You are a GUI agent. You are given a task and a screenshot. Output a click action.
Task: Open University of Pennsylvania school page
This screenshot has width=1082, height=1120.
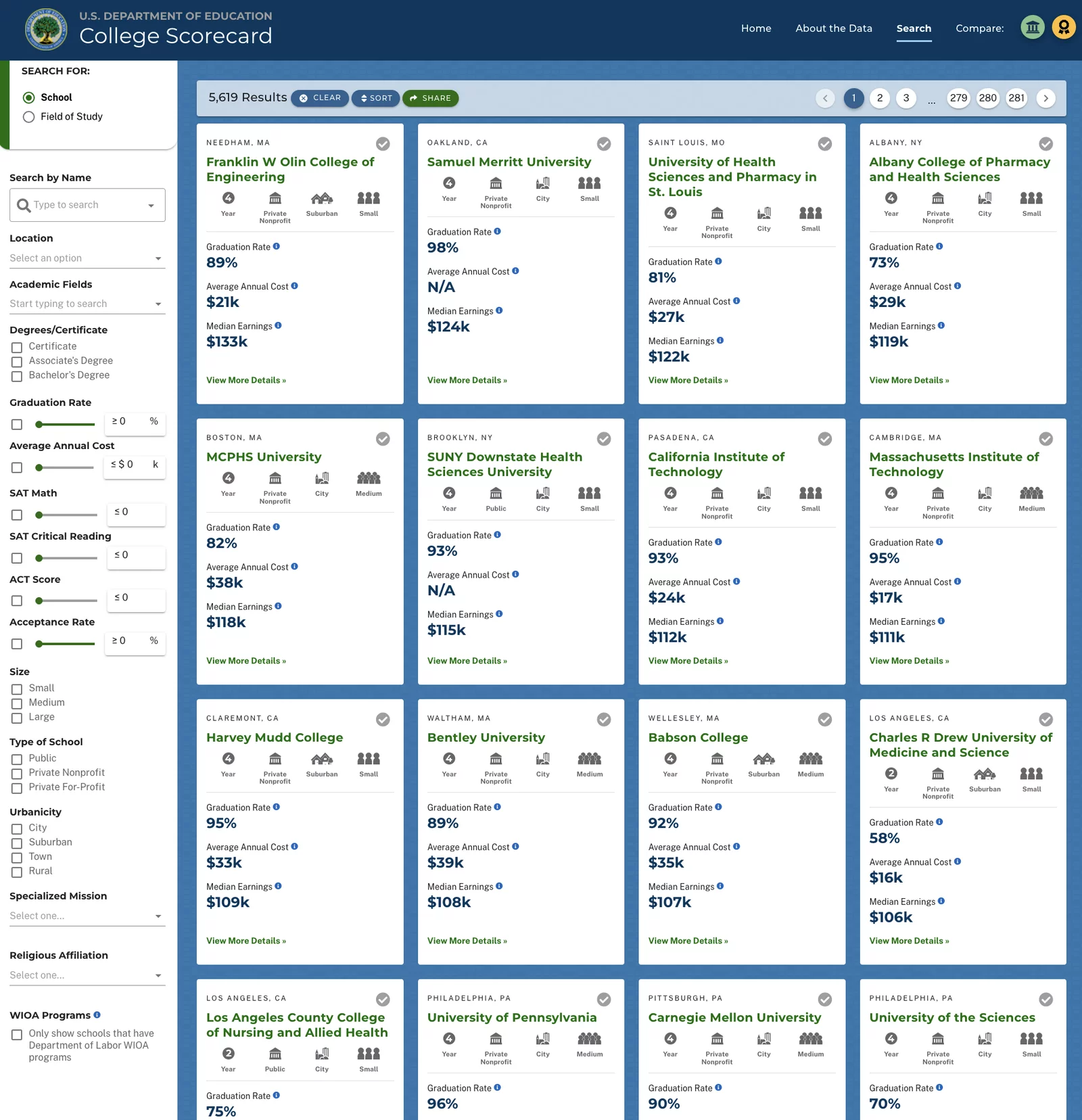tap(512, 1017)
